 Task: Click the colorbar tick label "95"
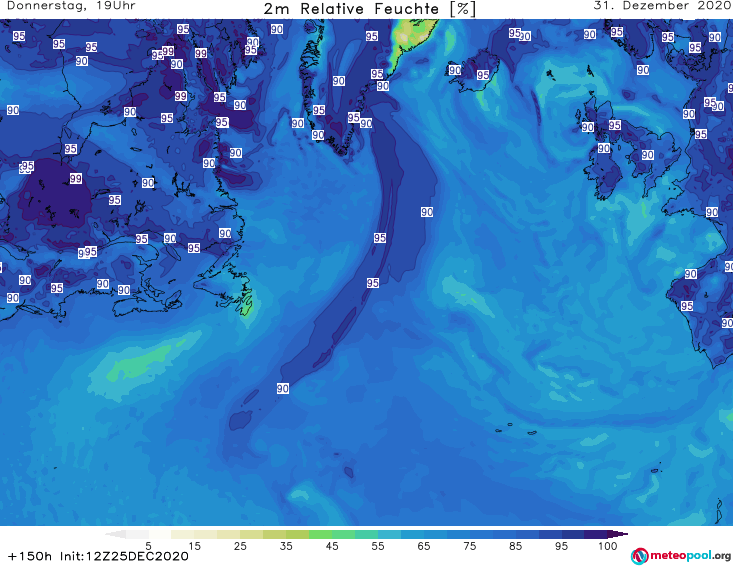pos(561,546)
